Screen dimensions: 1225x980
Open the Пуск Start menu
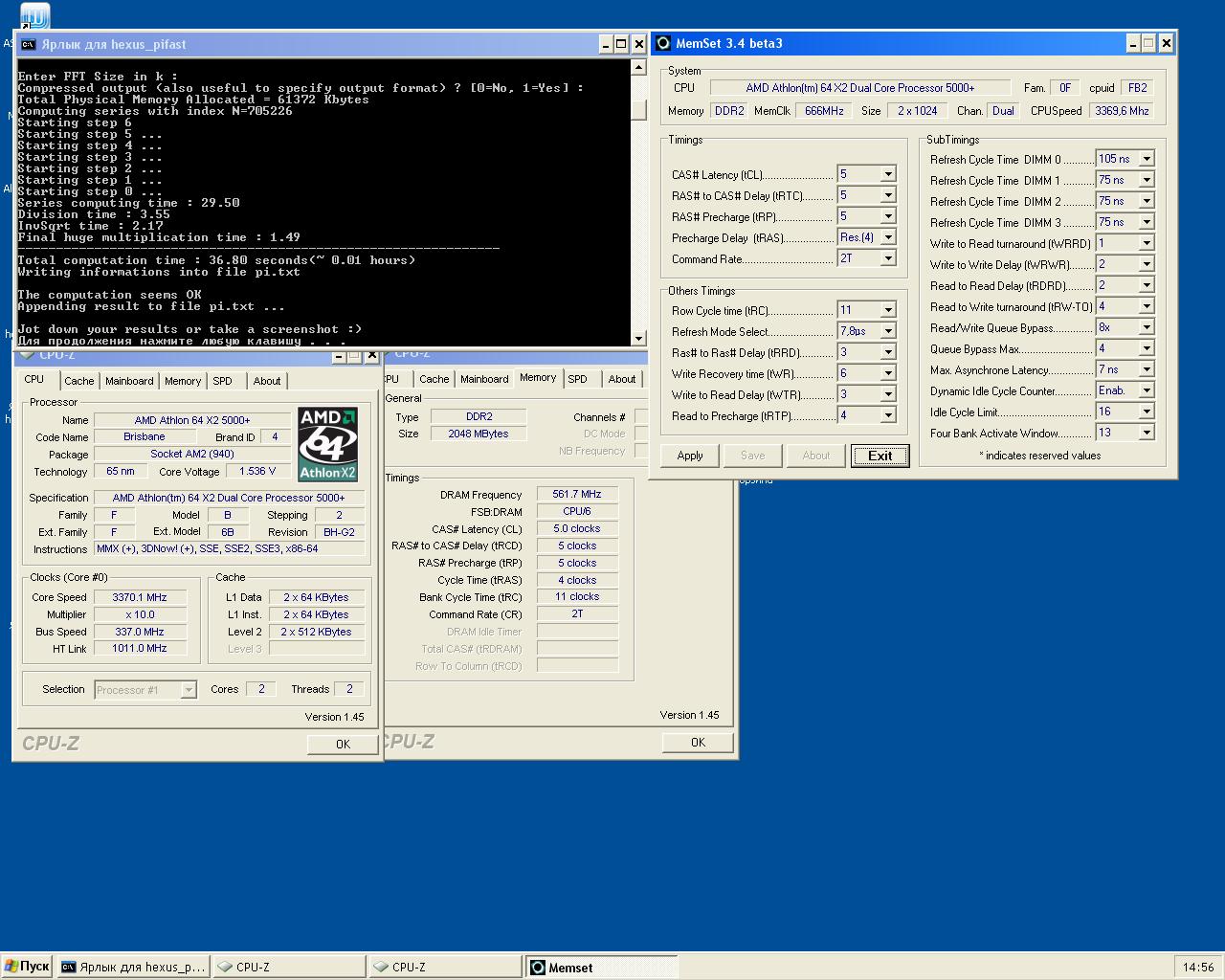(27, 967)
